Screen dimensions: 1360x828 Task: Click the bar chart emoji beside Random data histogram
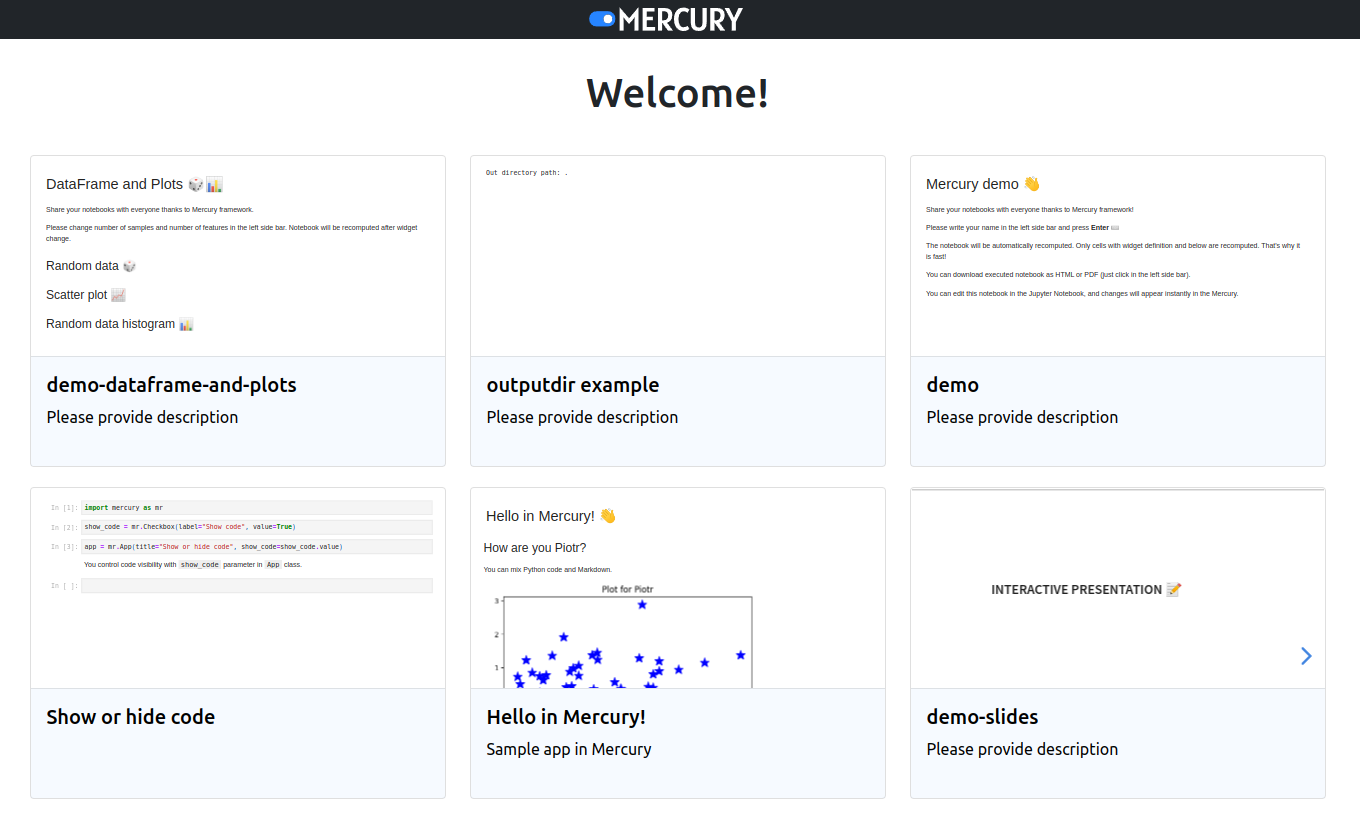pyautogui.click(x=185, y=323)
